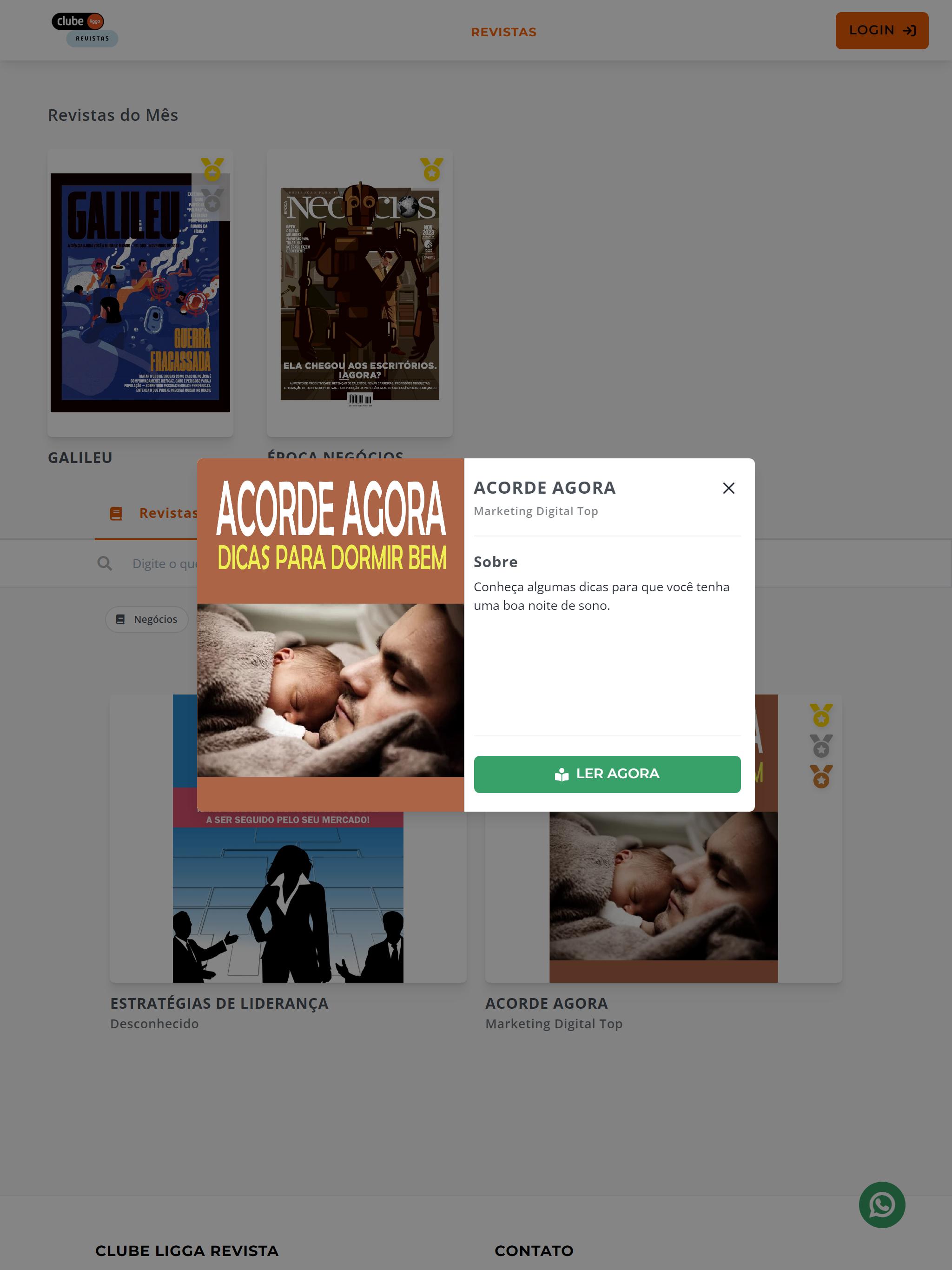Select the Negócios category chip
Screen dimensions: 952x1270
tap(147, 620)
